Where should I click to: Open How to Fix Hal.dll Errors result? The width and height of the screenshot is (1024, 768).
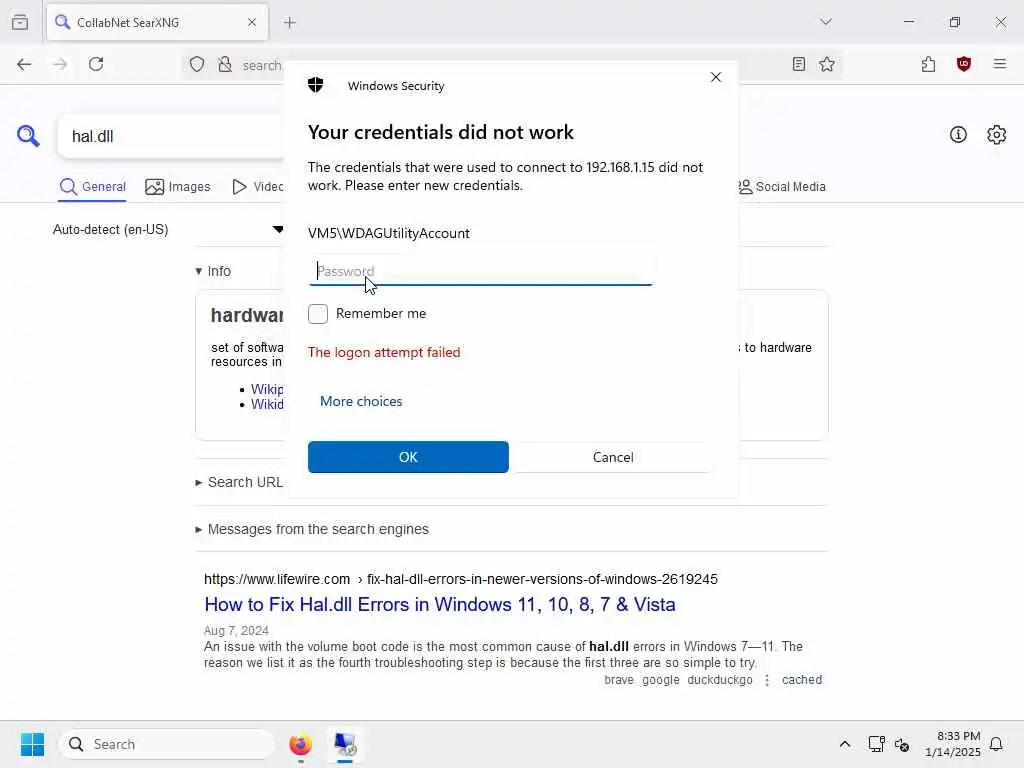(440, 604)
